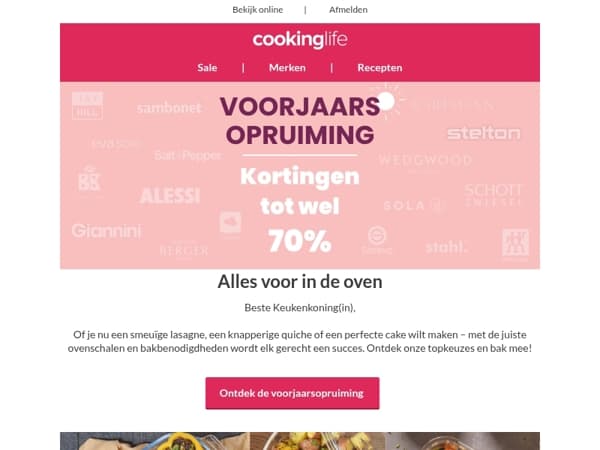Click the oven dishes photo
The width and height of the screenshot is (600, 450).
click(300, 441)
